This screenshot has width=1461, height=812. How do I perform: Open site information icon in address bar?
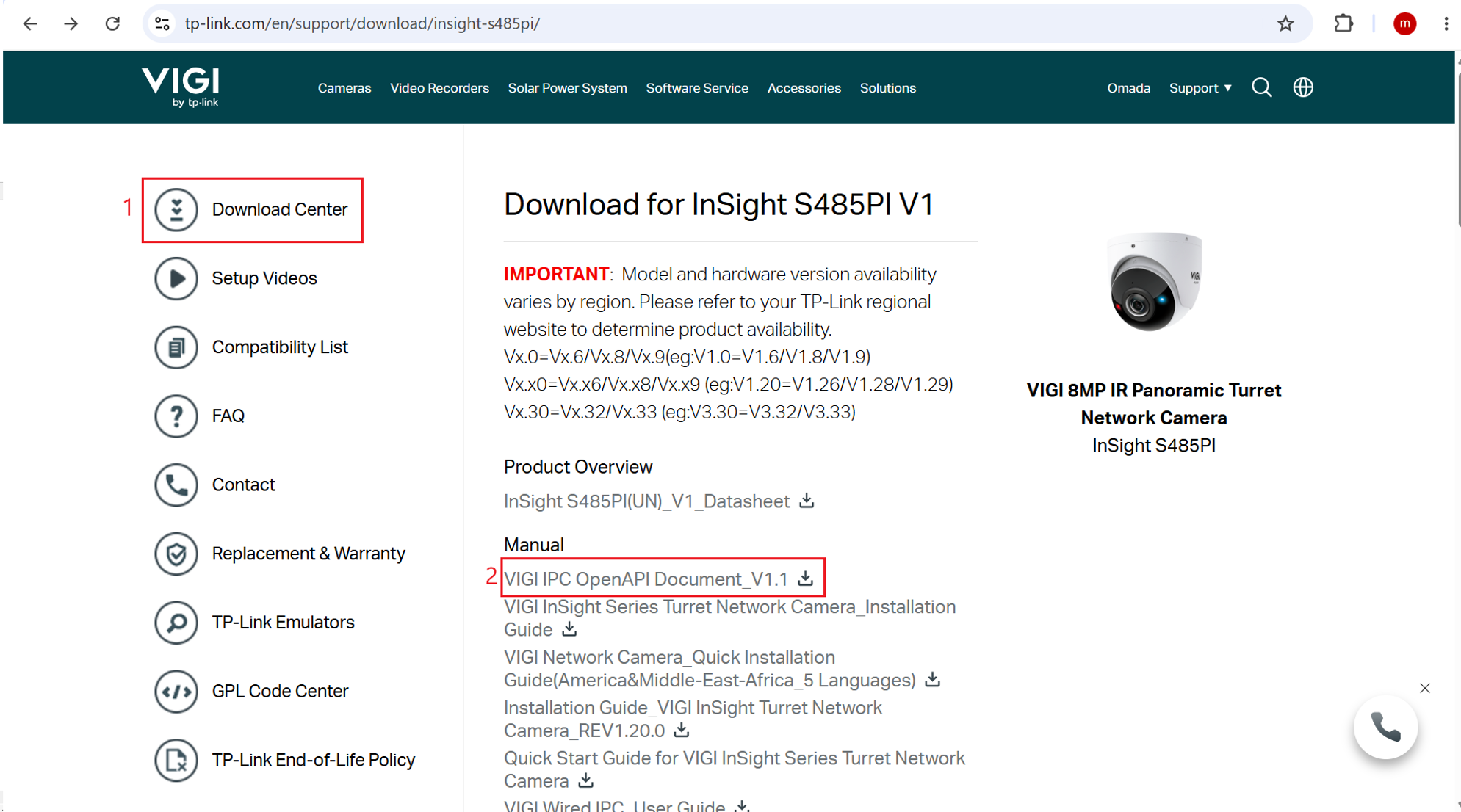click(162, 23)
